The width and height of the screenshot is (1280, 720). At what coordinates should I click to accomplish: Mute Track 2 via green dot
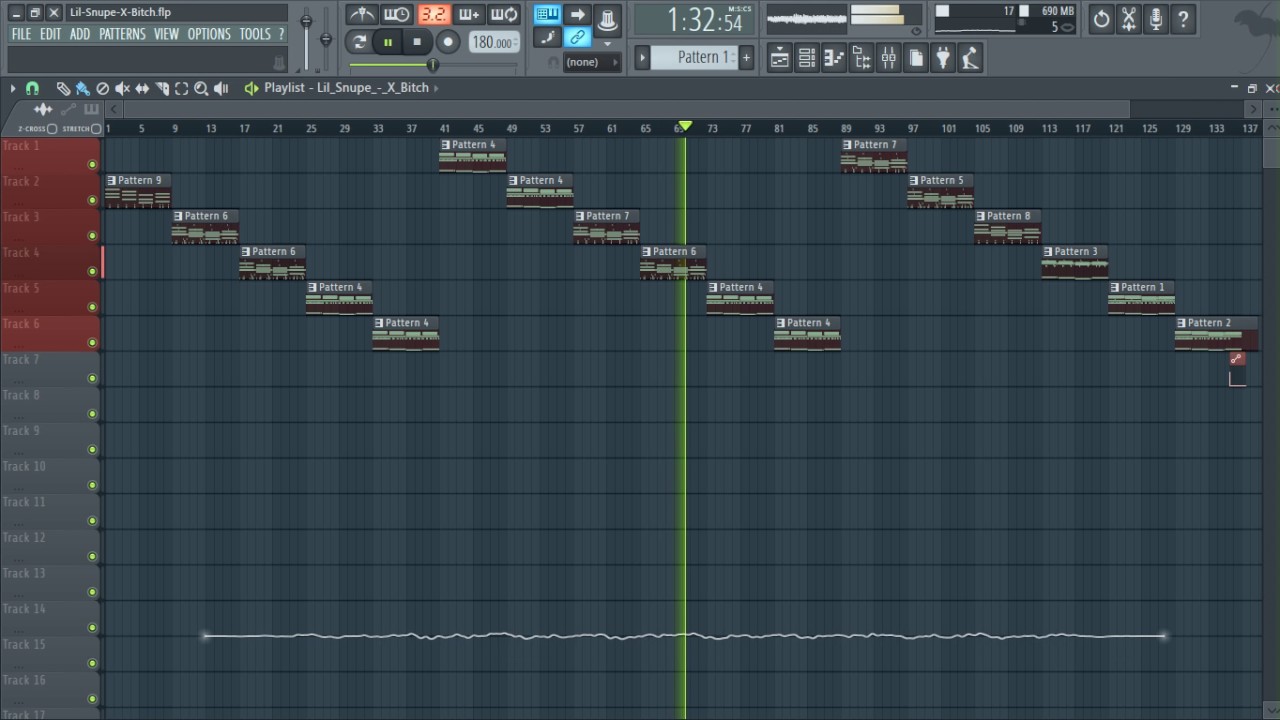coord(92,200)
